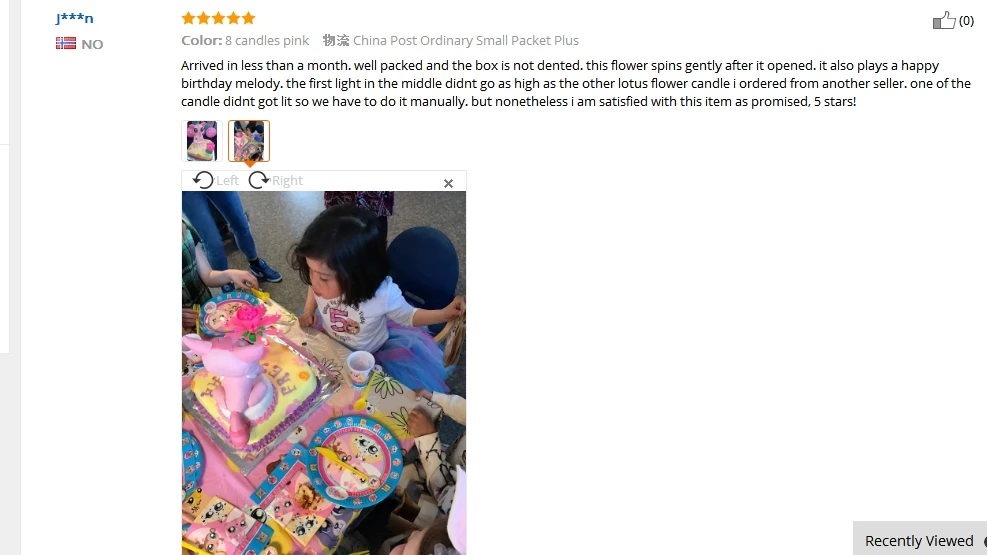Image resolution: width=987 pixels, height=555 pixels.
Task: Click the 8 candles pink color text
Action: (267, 40)
